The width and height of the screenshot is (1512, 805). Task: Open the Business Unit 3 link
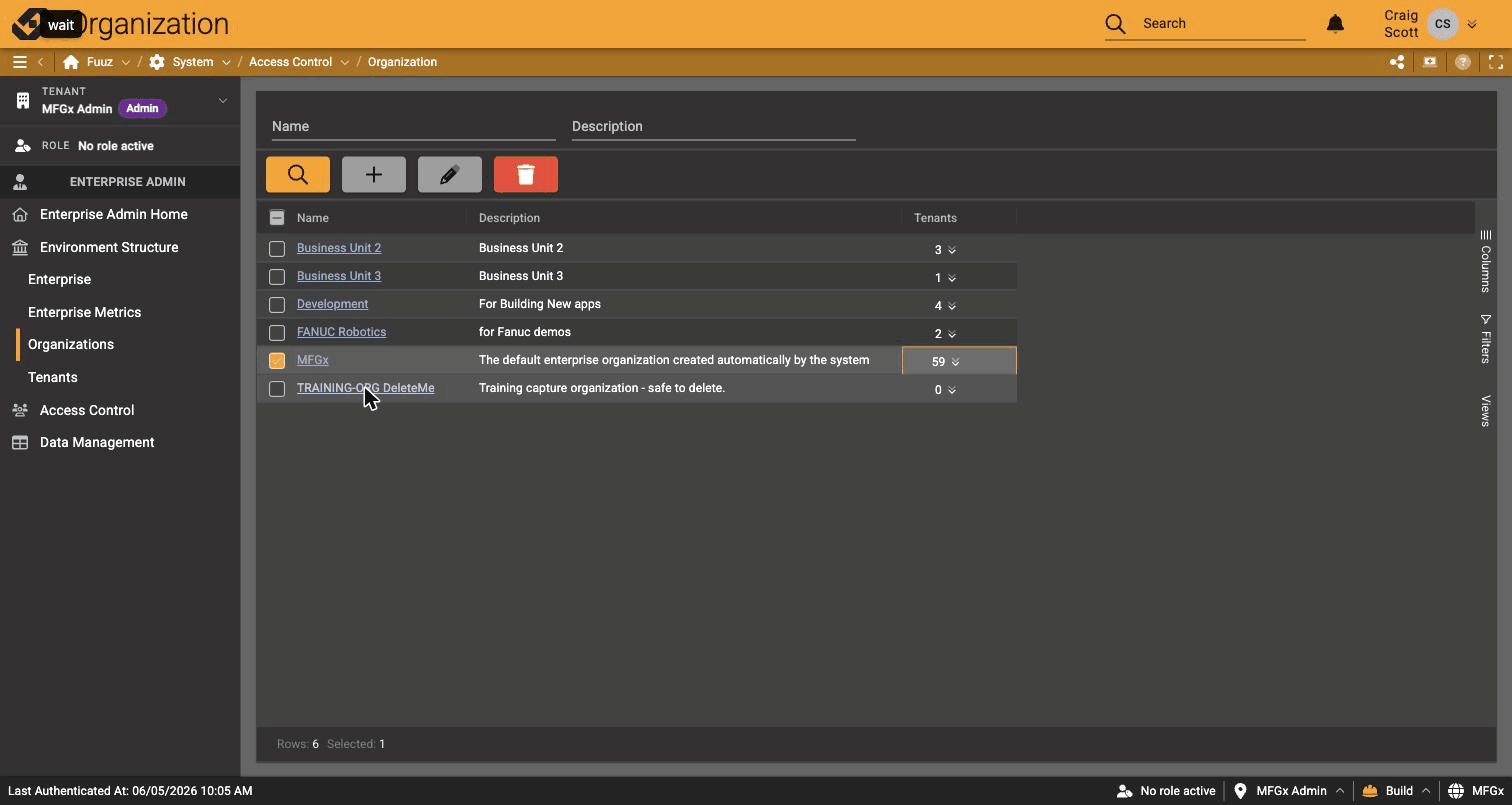click(339, 276)
